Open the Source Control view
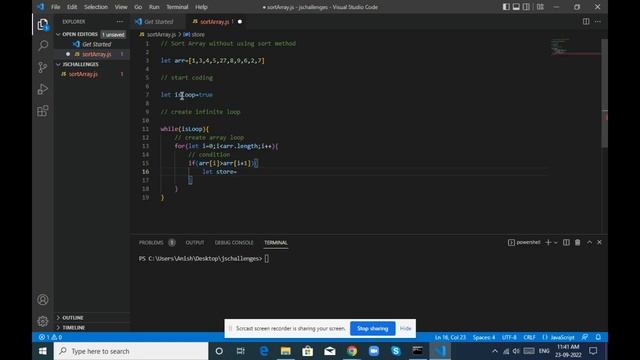Screen dimensions: 640x360 tap(42, 67)
